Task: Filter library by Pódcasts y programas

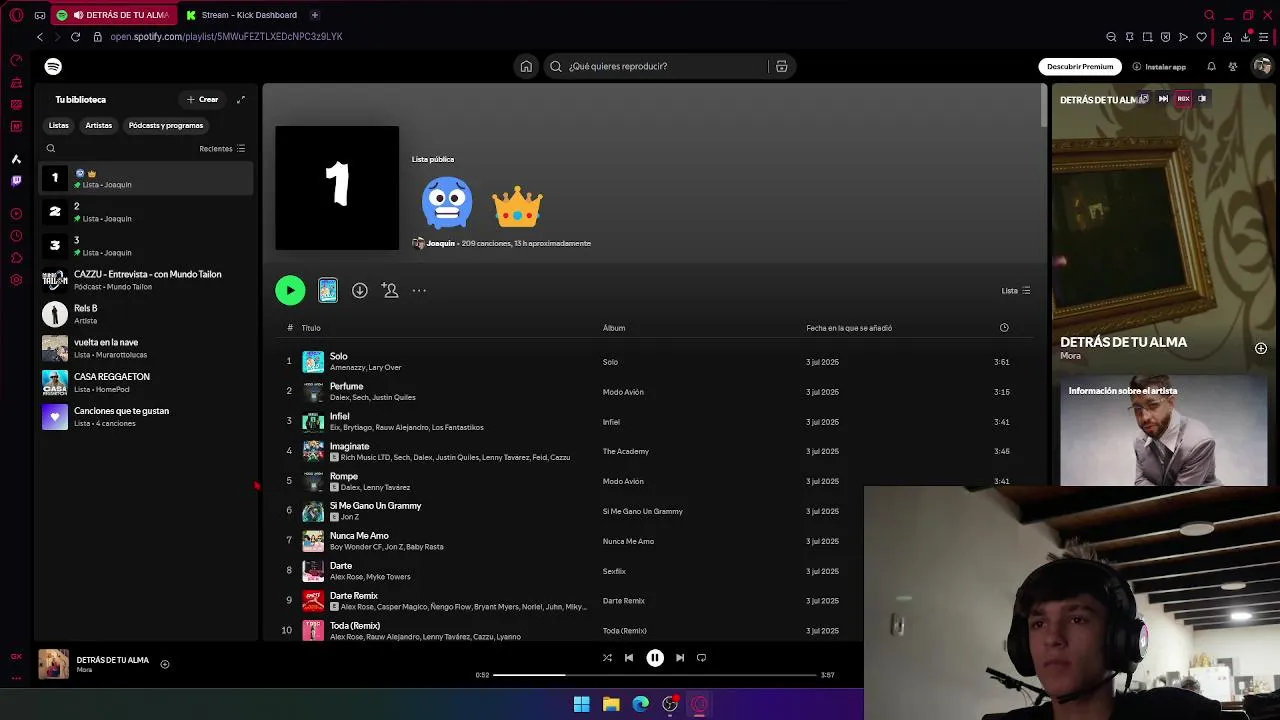Action: point(166,125)
